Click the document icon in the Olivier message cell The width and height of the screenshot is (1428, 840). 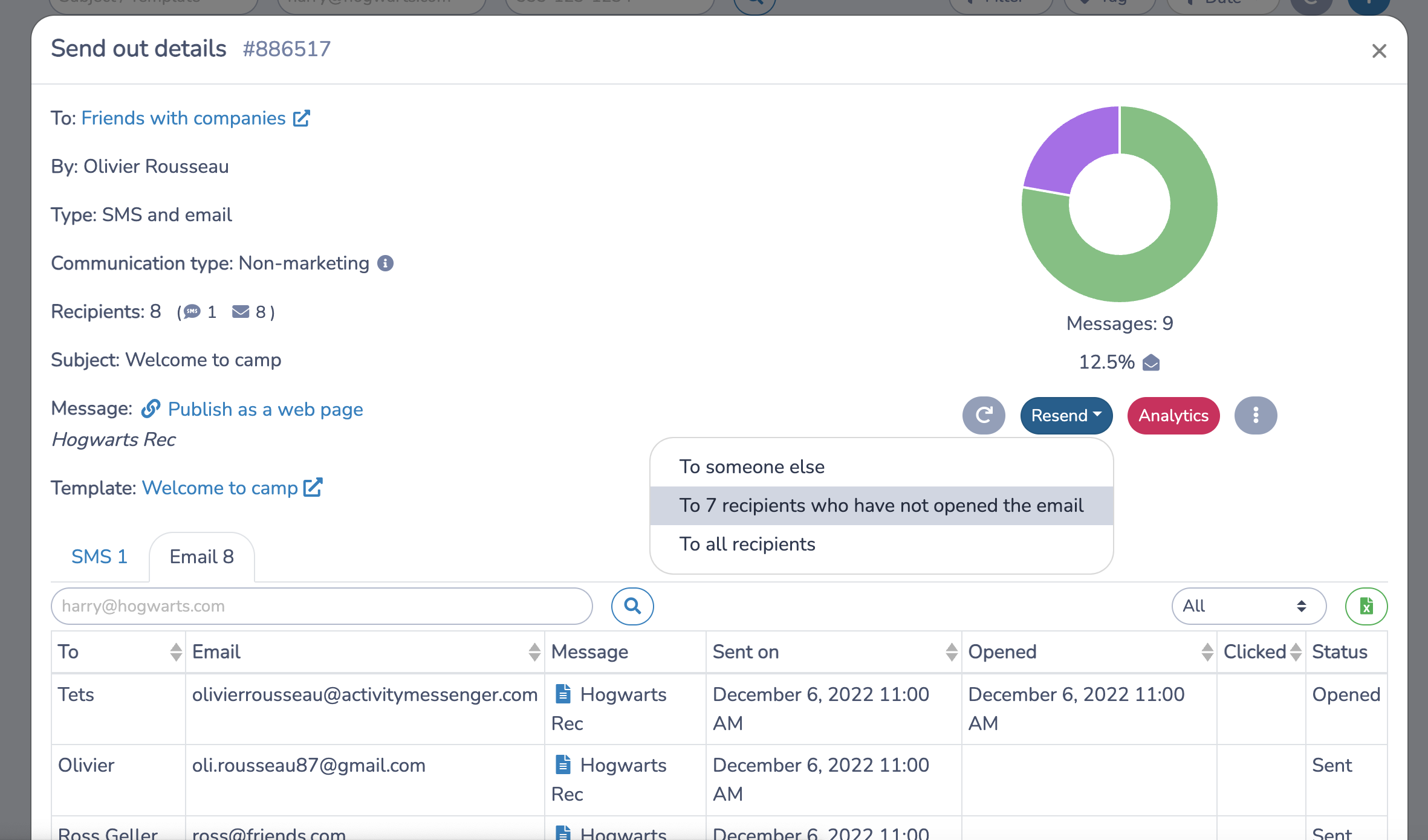pyautogui.click(x=563, y=764)
